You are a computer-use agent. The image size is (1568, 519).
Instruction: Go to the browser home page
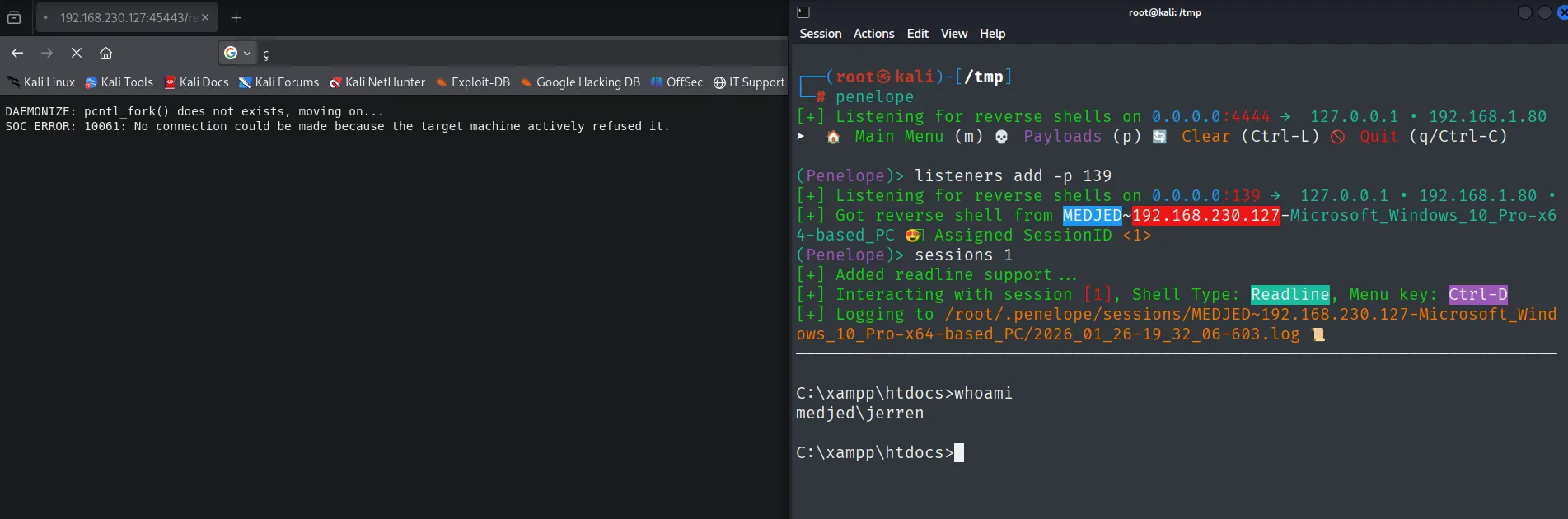pyautogui.click(x=105, y=53)
